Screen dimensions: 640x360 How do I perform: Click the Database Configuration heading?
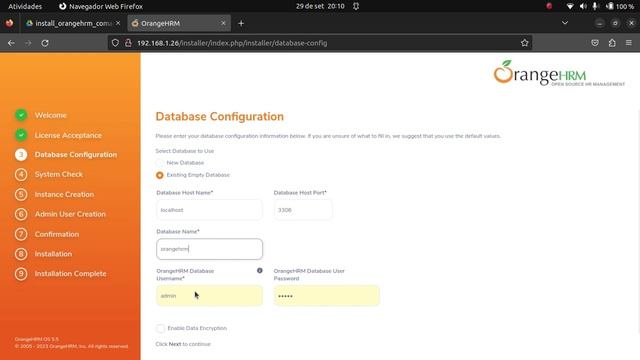click(x=220, y=116)
